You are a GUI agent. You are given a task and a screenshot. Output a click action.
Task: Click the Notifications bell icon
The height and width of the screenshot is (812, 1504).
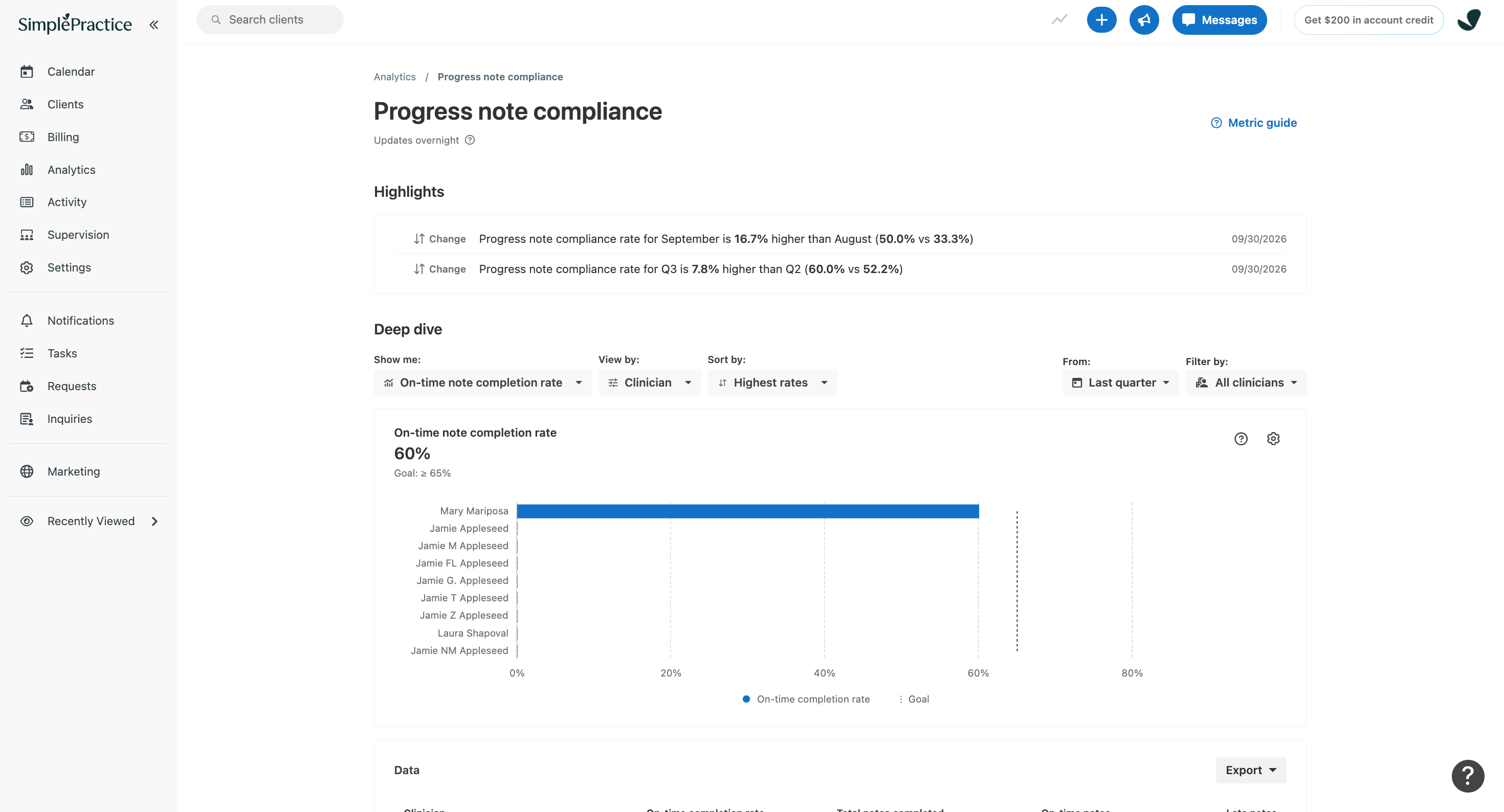[27, 321]
